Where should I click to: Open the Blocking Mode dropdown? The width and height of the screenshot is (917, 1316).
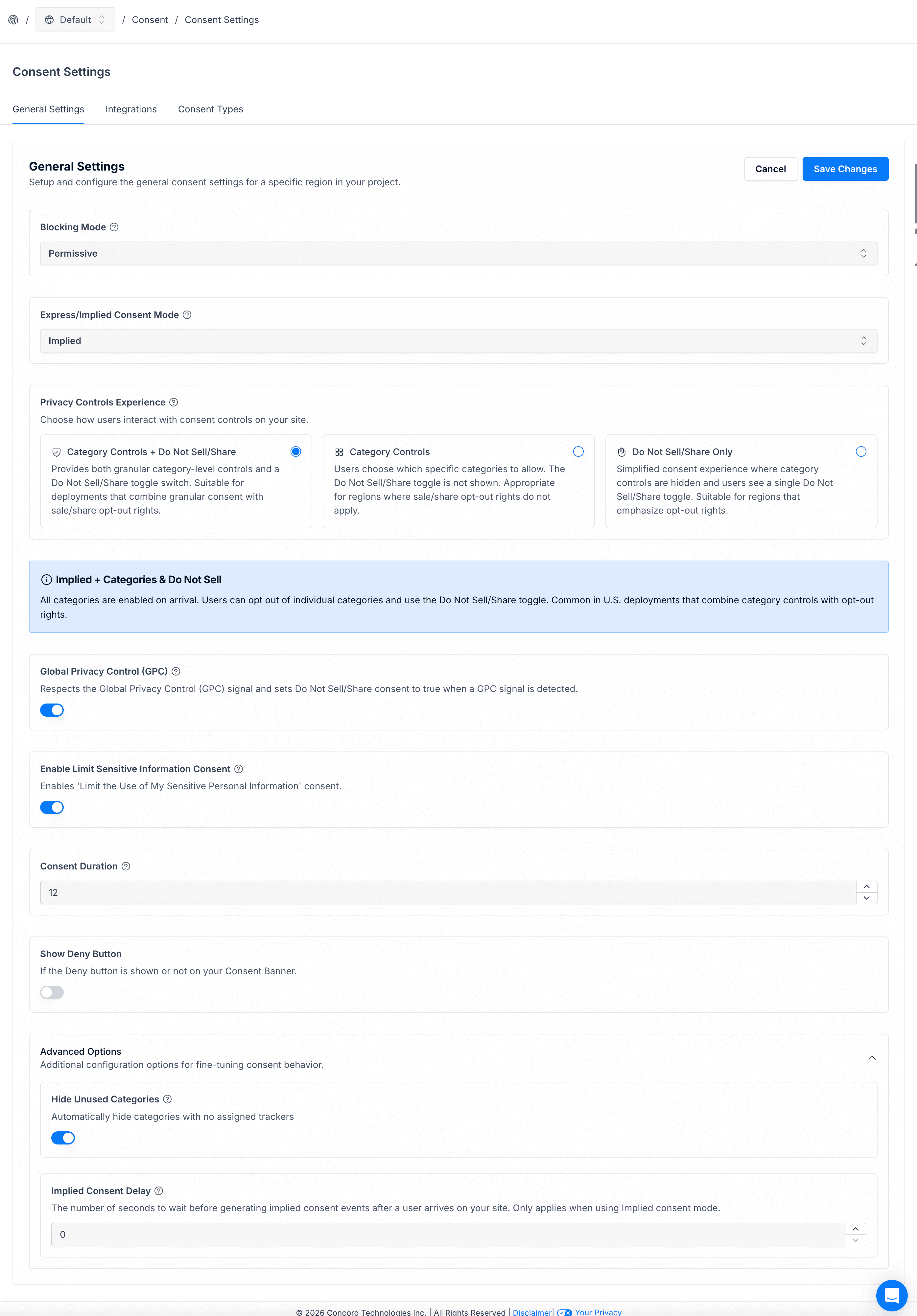click(x=458, y=253)
